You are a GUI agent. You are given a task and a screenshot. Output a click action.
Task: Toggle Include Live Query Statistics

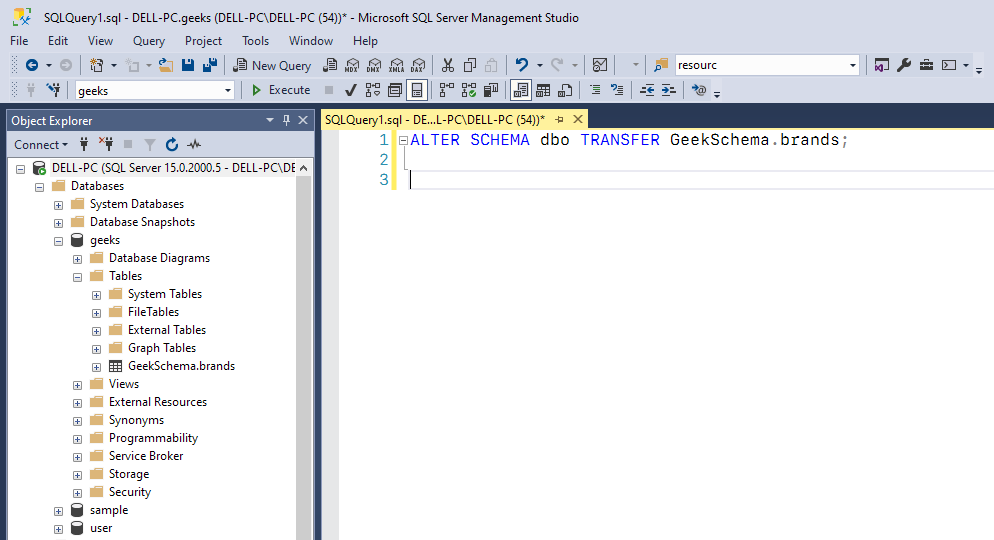468,90
